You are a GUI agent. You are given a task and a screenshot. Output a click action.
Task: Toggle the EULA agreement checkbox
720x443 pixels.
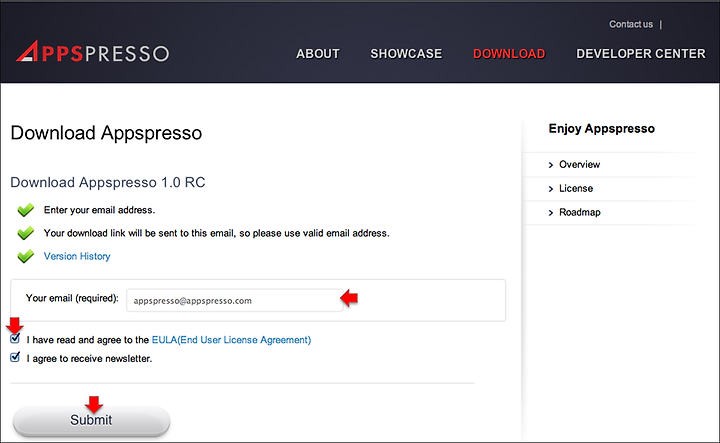tap(15, 339)
